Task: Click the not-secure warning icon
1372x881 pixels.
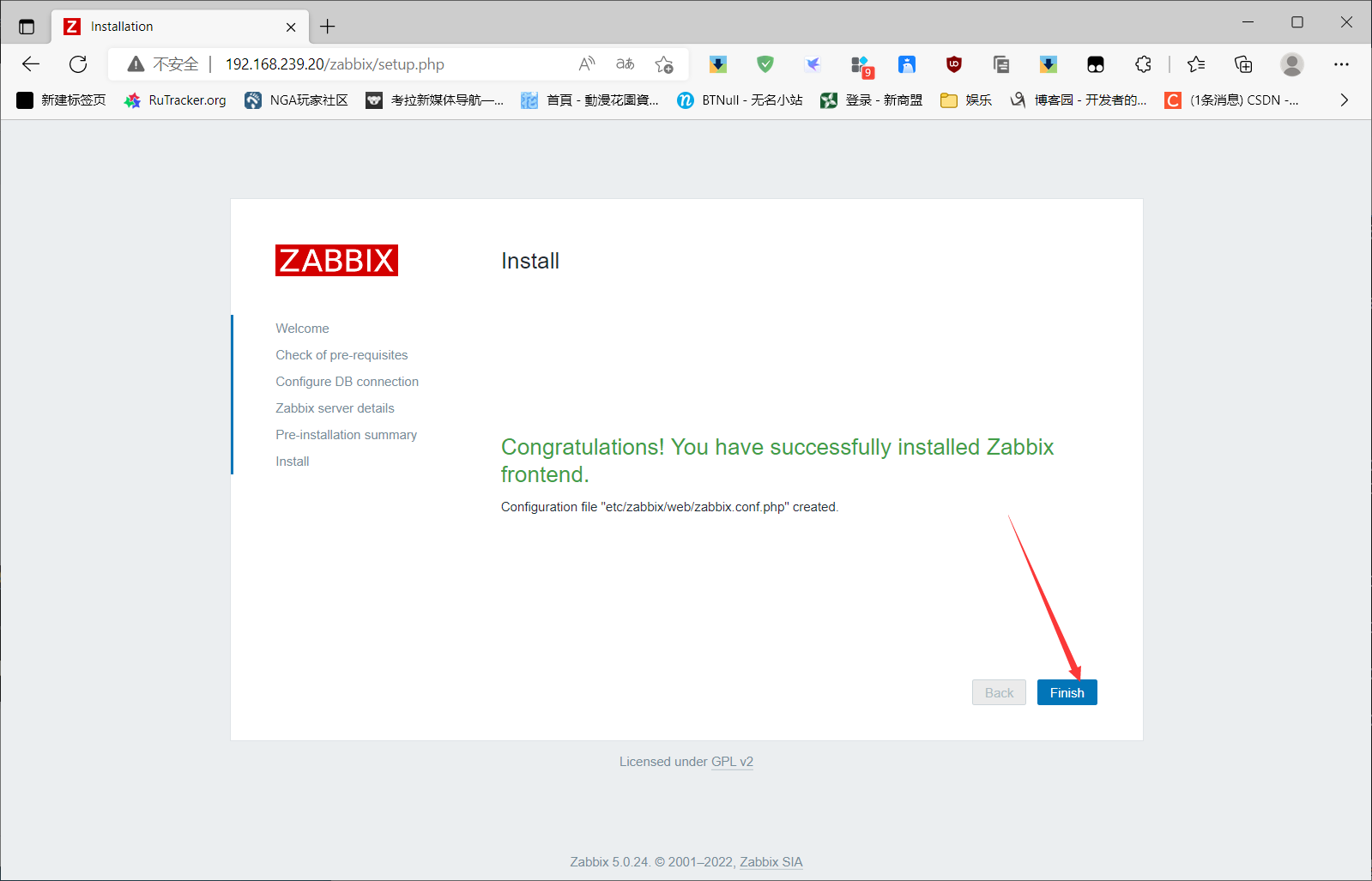Action: 136,64
